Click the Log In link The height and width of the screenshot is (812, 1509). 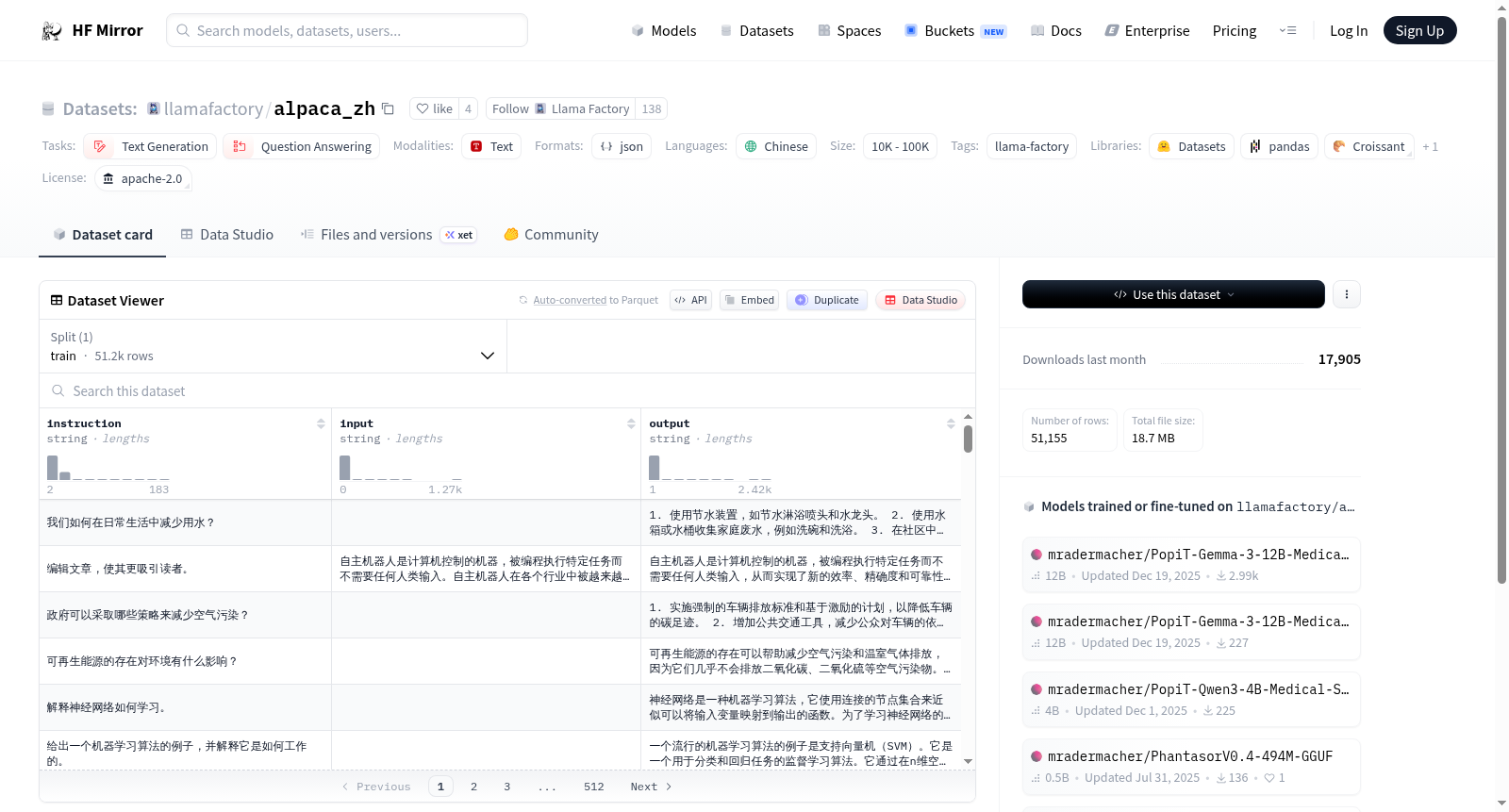pos(1348,30)
